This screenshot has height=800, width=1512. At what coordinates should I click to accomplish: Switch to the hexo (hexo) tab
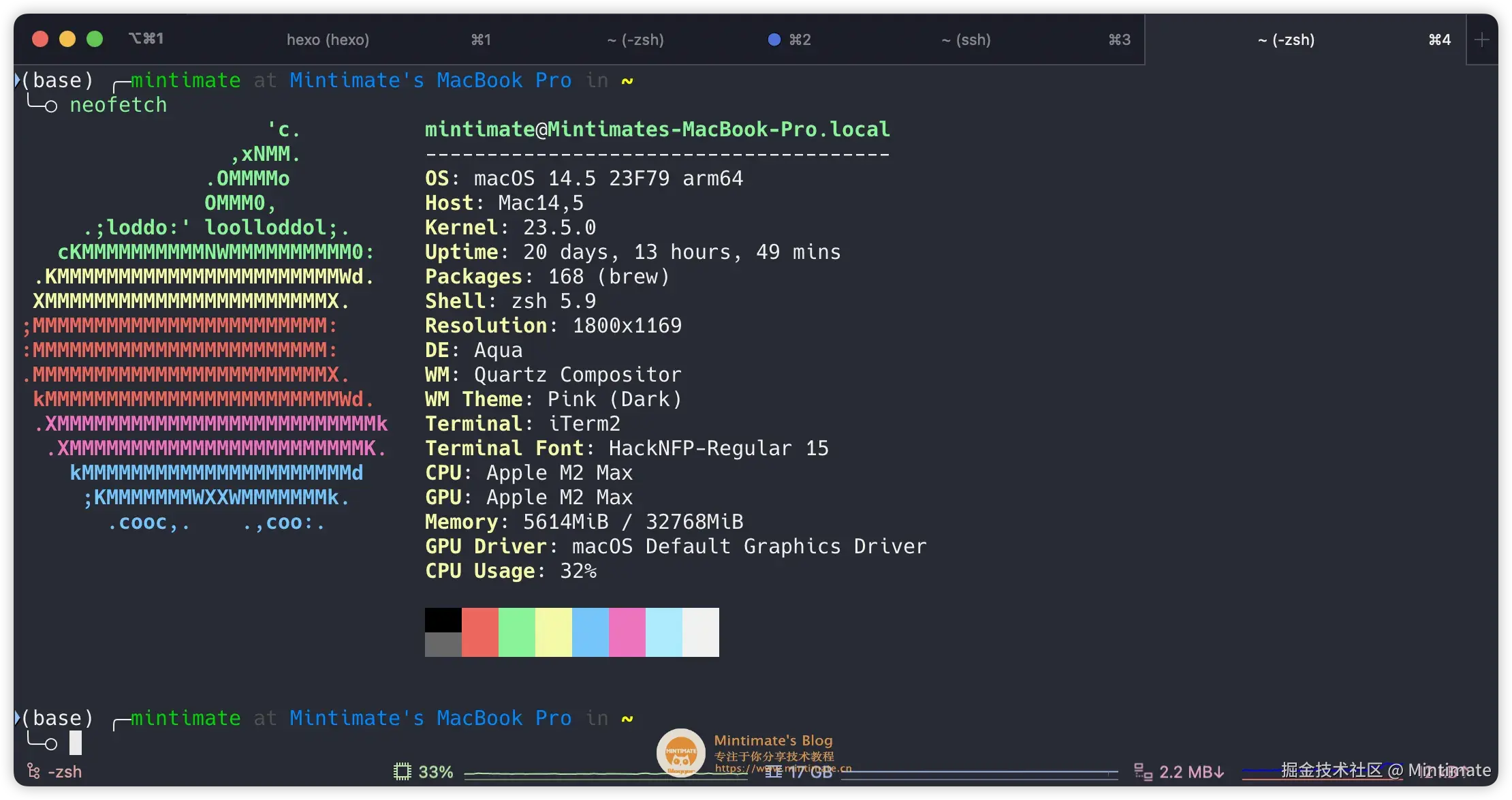point(328,40)
